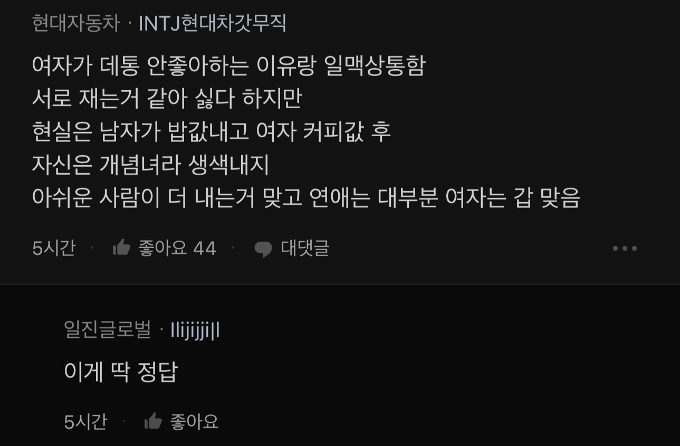Tap the speech bubble reply icon
Viewport: 680px width, 446px height.
263,248
